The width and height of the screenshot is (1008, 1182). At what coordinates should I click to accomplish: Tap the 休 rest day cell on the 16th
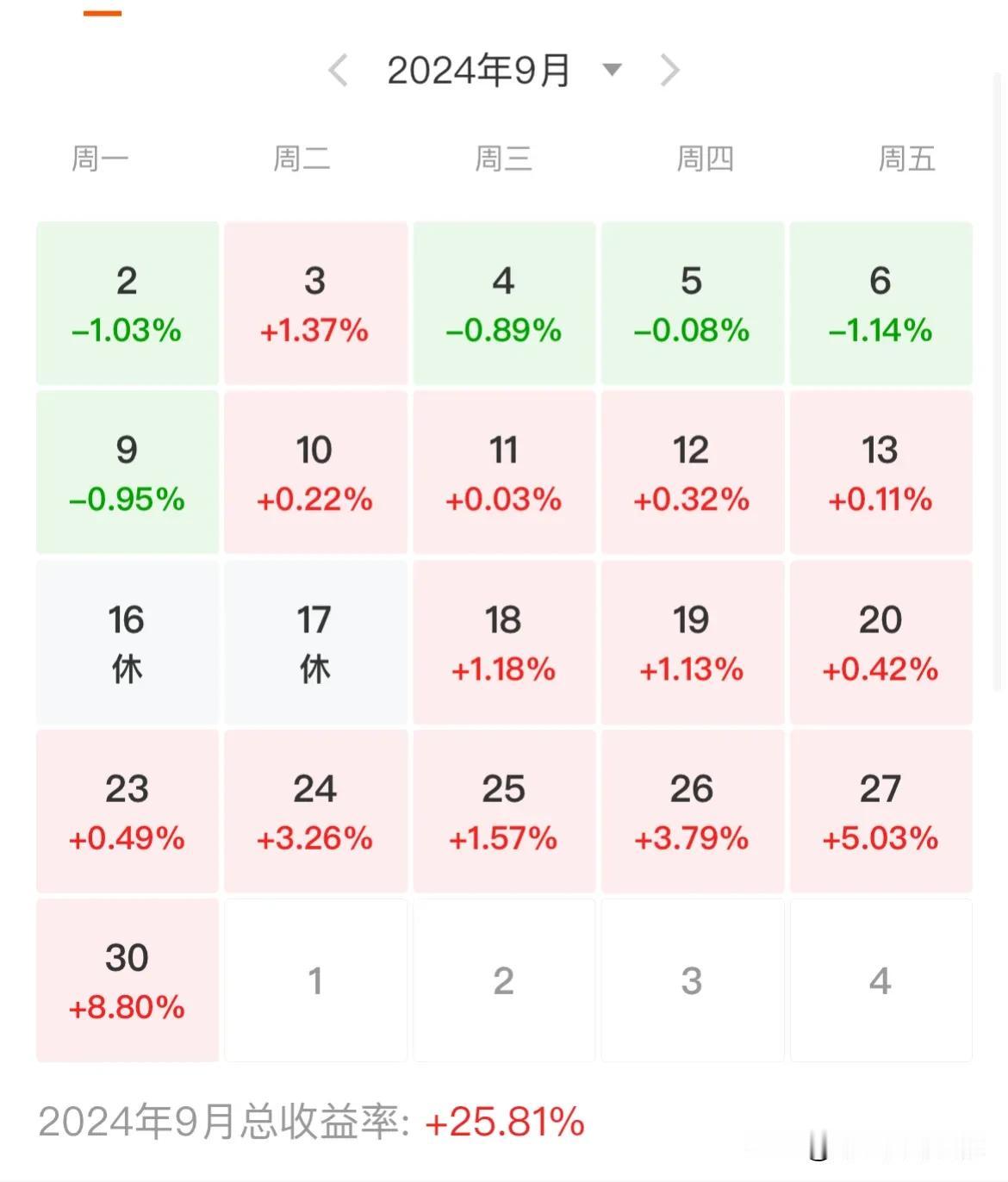click(x=127, y=643)
